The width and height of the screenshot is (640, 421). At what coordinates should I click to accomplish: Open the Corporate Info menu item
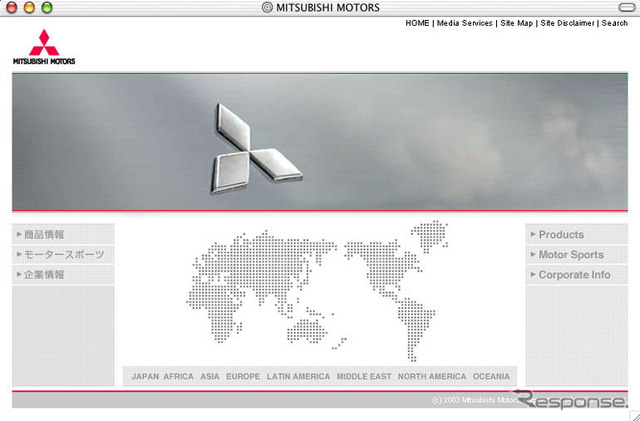click(576, 274)
